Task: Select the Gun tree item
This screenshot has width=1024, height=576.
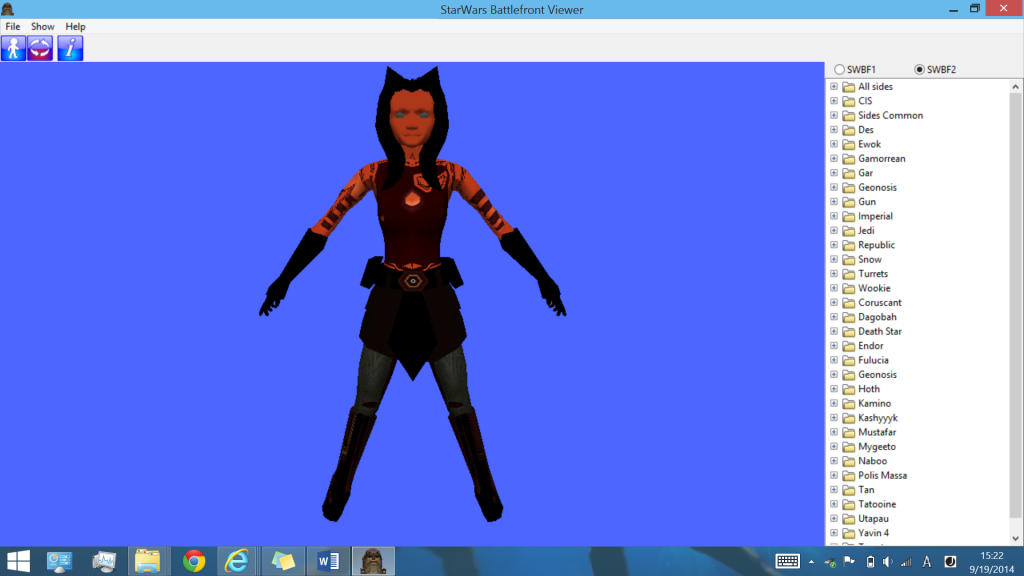Action: pyautogui.click(x=867, y=202)
